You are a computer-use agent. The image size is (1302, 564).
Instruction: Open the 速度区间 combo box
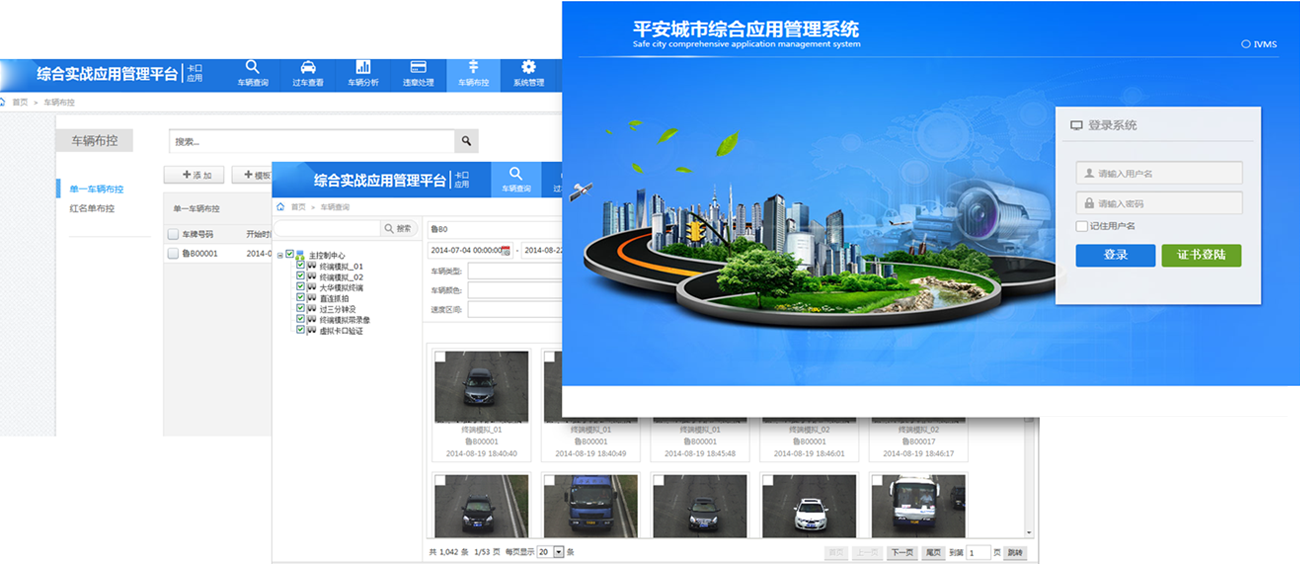[x=515, y=309]
